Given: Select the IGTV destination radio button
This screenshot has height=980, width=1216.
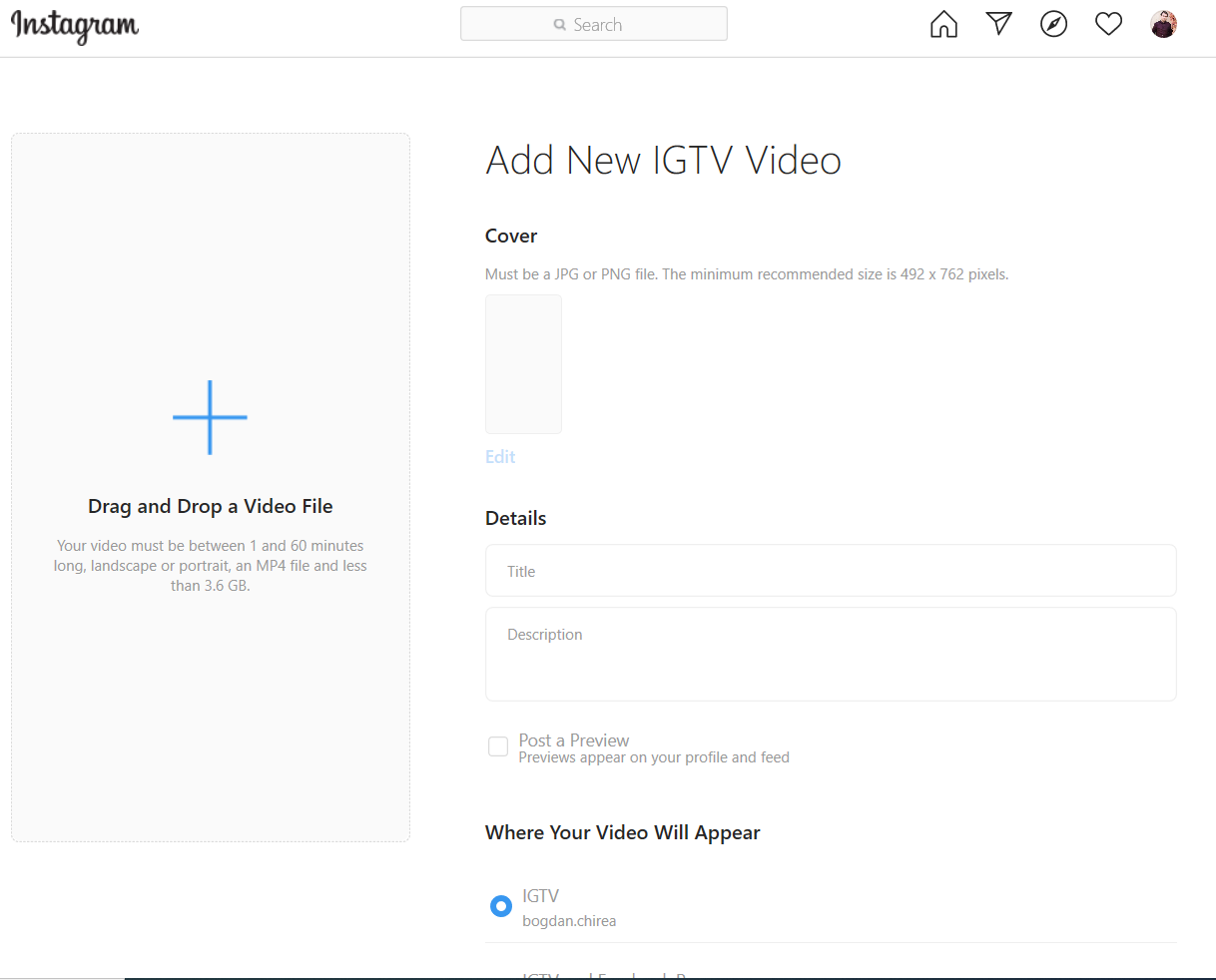Looking at the screenshot, I should pyautogui.click(x=500, y=906).
